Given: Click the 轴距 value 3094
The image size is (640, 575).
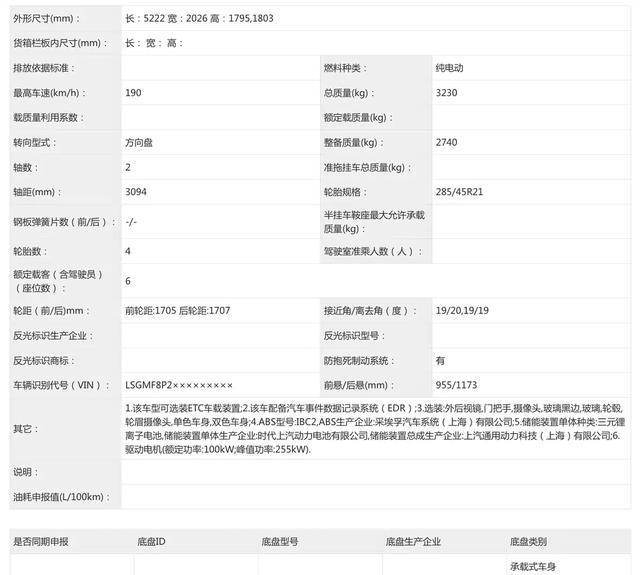Looking at the screenshot, I should [x=137, y=191].
